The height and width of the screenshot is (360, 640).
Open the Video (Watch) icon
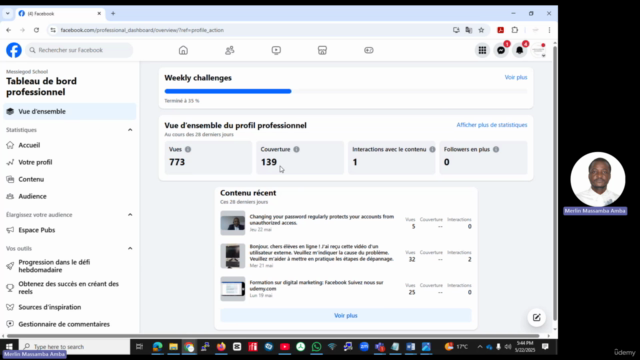coord(276,50)
